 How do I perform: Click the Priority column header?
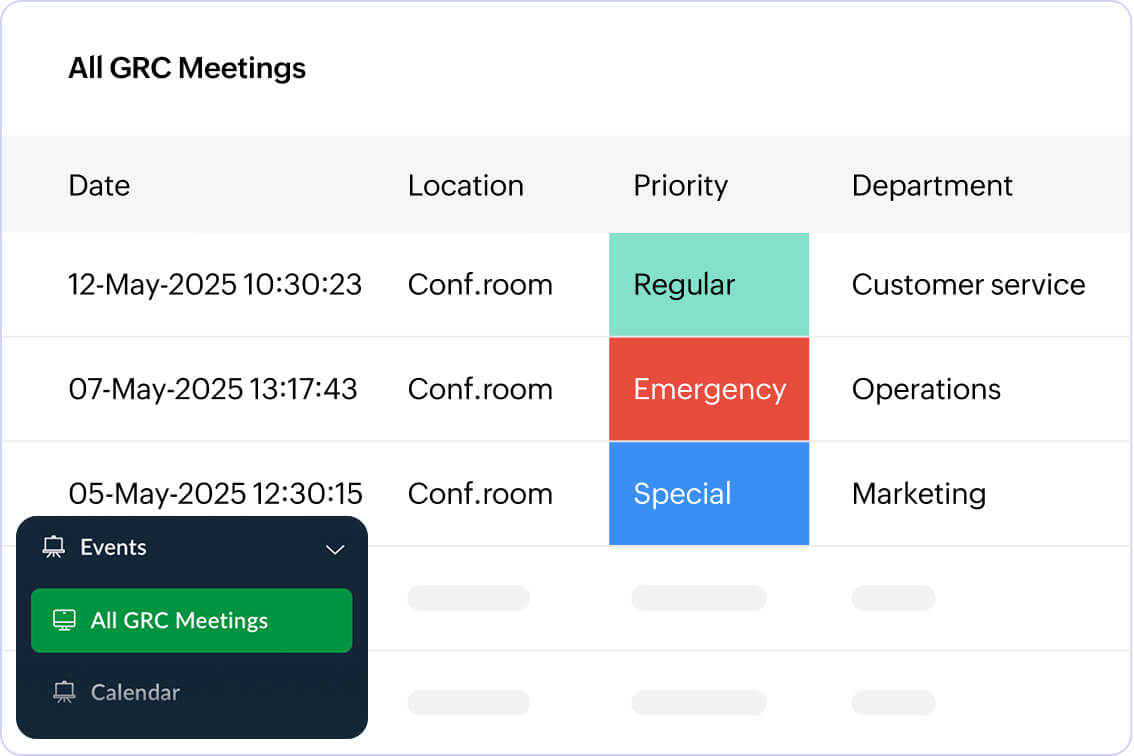[x=680, y=186]
